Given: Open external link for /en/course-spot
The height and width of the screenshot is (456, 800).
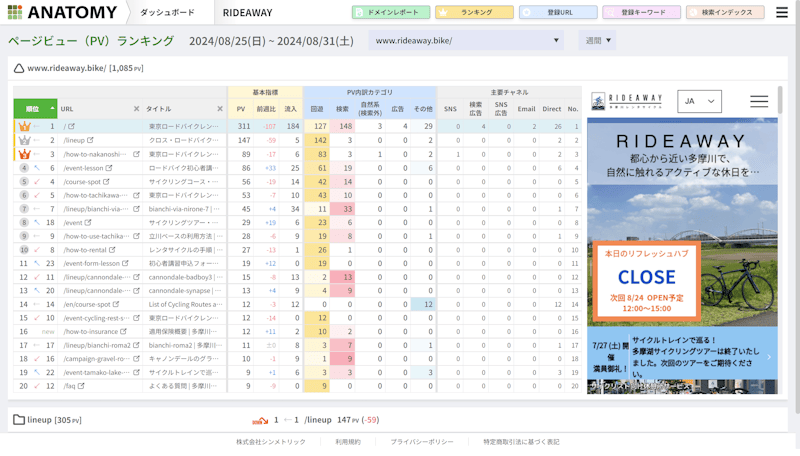Looking at the screenshot, I should click(x=116, y=304).
